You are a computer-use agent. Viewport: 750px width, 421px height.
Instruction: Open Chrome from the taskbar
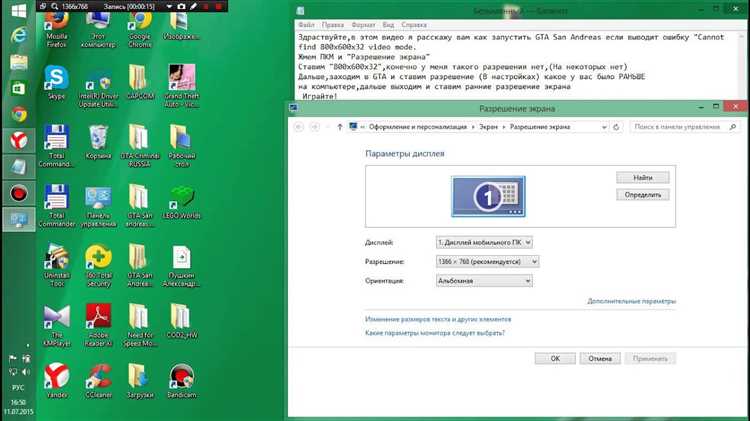tap(19, 114)
